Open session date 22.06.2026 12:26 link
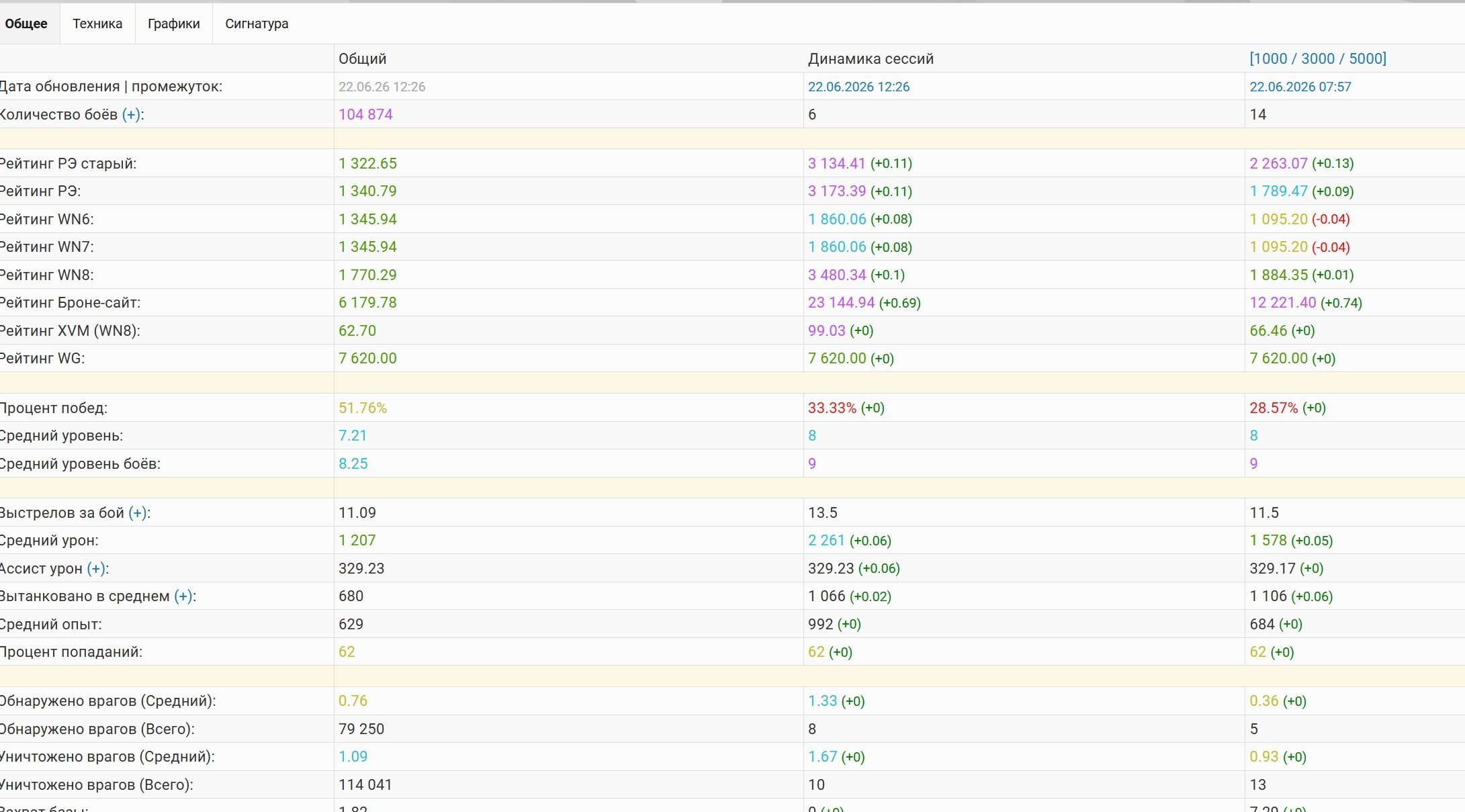This screenshot has height=812, width=1465. (858, 87)
